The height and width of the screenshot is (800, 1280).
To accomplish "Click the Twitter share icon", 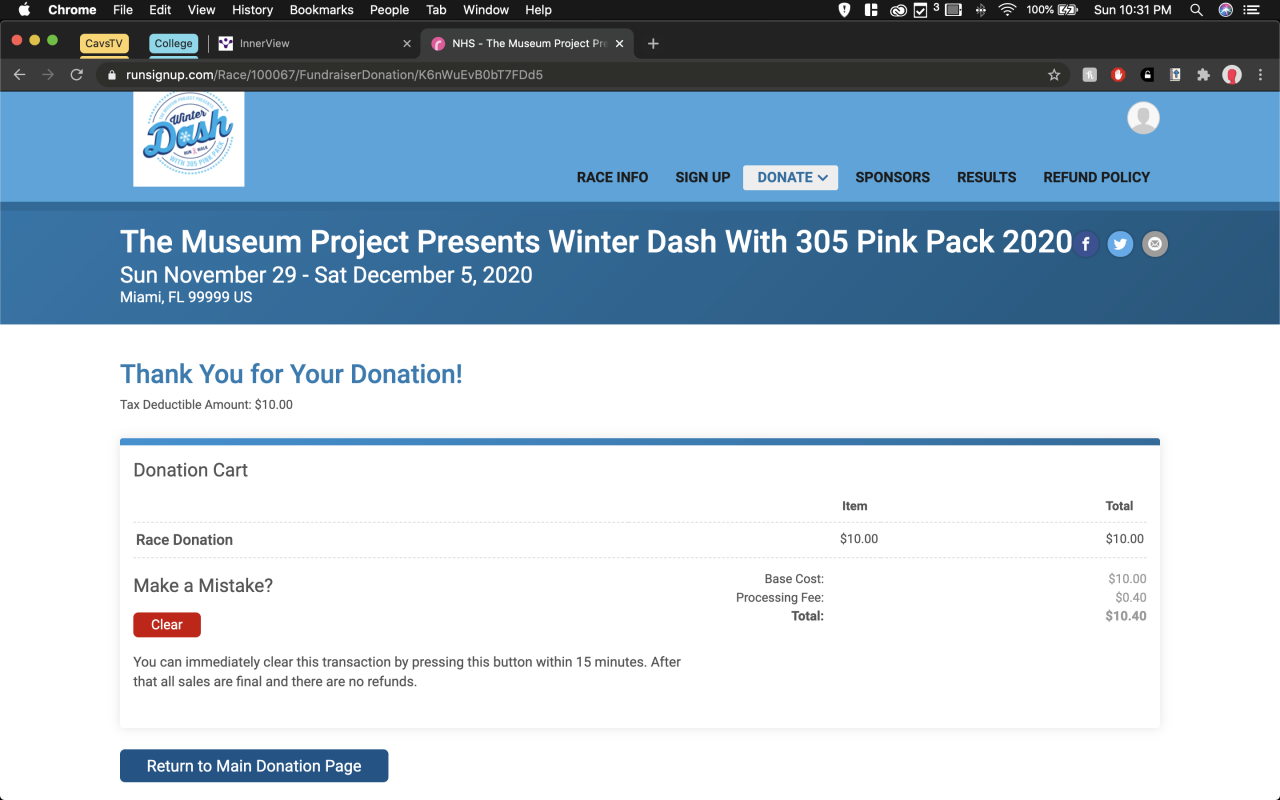I will (1120, 244).
